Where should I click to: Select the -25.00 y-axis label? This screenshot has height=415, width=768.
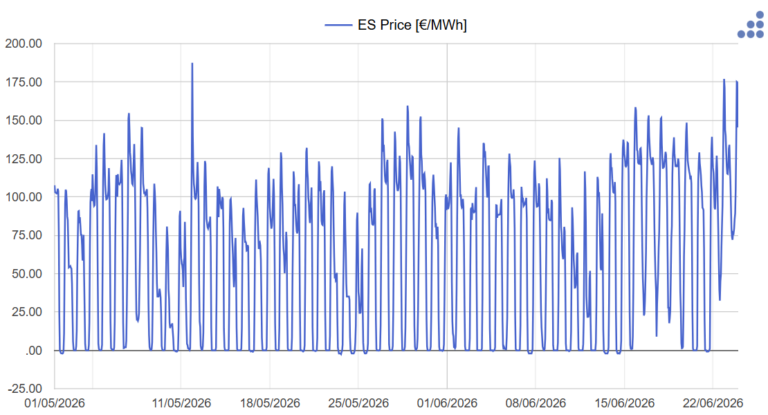[25, 389]
